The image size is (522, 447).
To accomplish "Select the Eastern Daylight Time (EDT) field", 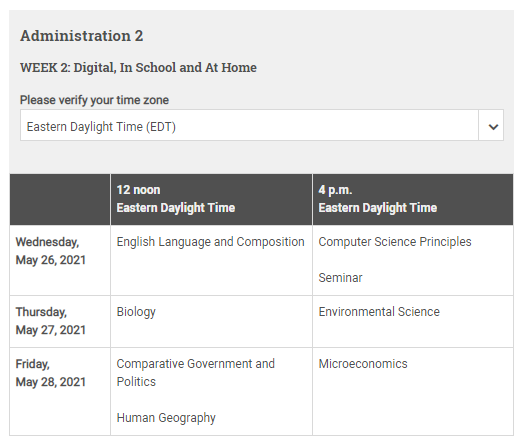I will (262, 125).
